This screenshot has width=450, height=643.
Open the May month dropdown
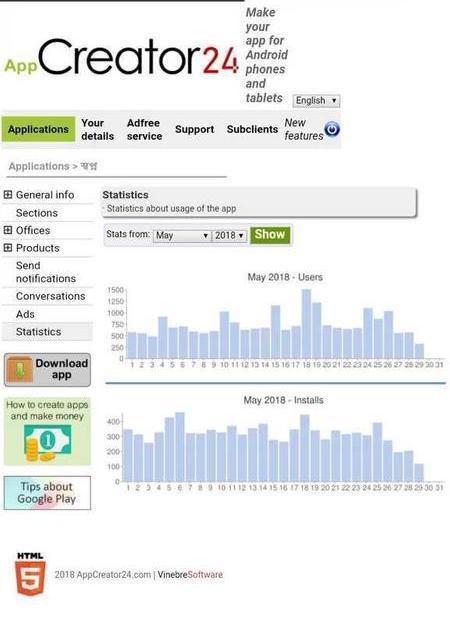tap(182, 235)
